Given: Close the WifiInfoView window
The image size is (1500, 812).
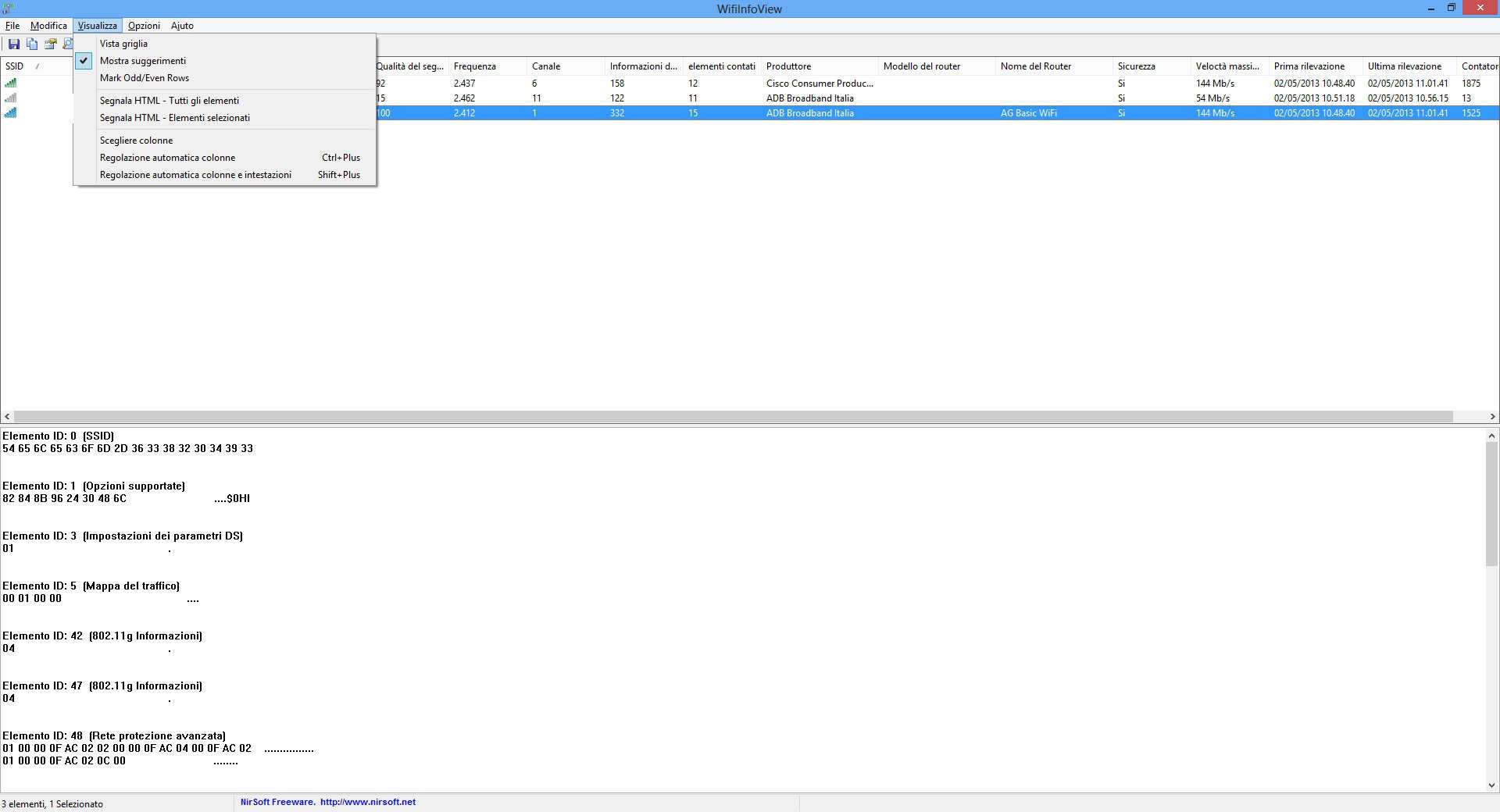Looking at the screenshot, I should 1480,9.
